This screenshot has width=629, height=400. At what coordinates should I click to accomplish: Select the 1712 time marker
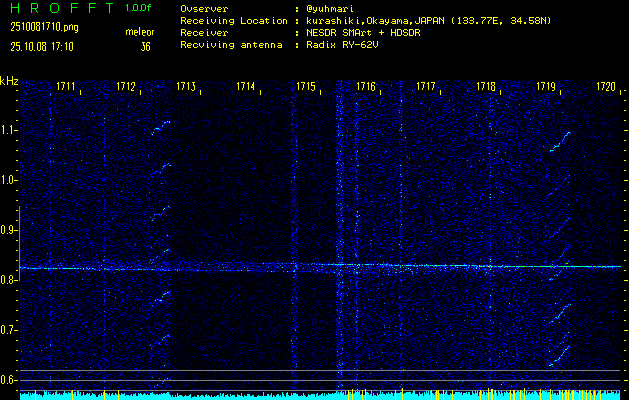[126, 86]
